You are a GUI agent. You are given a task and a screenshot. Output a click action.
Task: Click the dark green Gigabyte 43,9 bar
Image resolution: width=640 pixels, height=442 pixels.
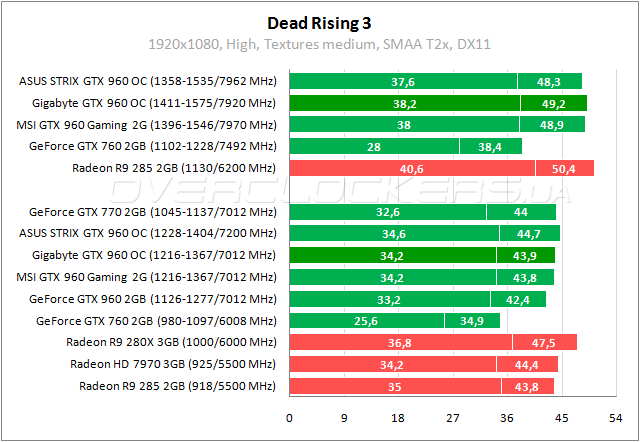[525, 255]
